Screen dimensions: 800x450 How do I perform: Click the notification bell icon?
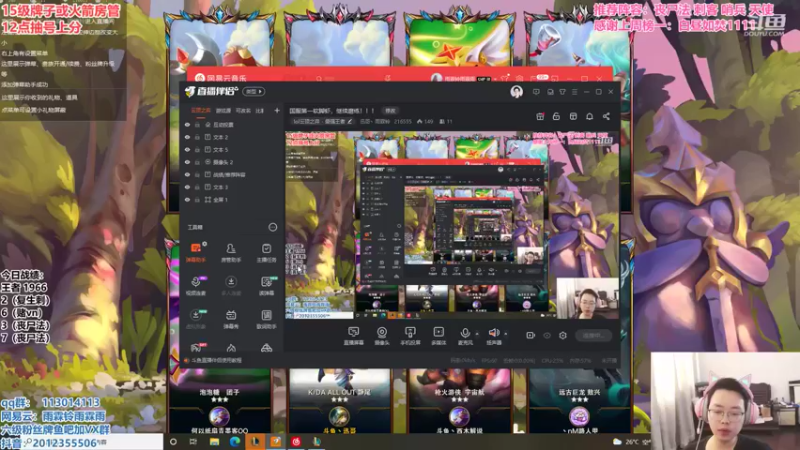point(589,116)
